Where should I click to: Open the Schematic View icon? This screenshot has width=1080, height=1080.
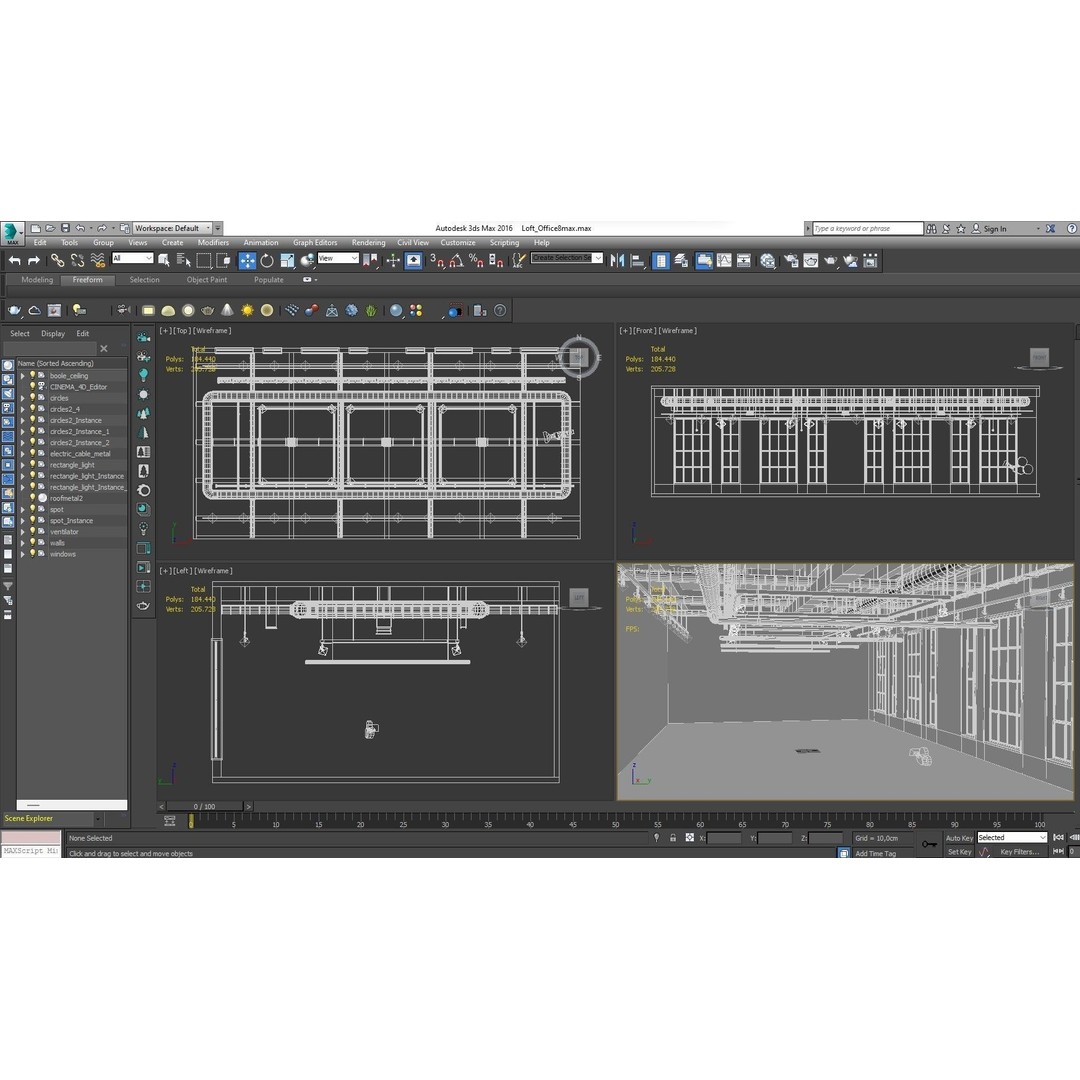744,260
